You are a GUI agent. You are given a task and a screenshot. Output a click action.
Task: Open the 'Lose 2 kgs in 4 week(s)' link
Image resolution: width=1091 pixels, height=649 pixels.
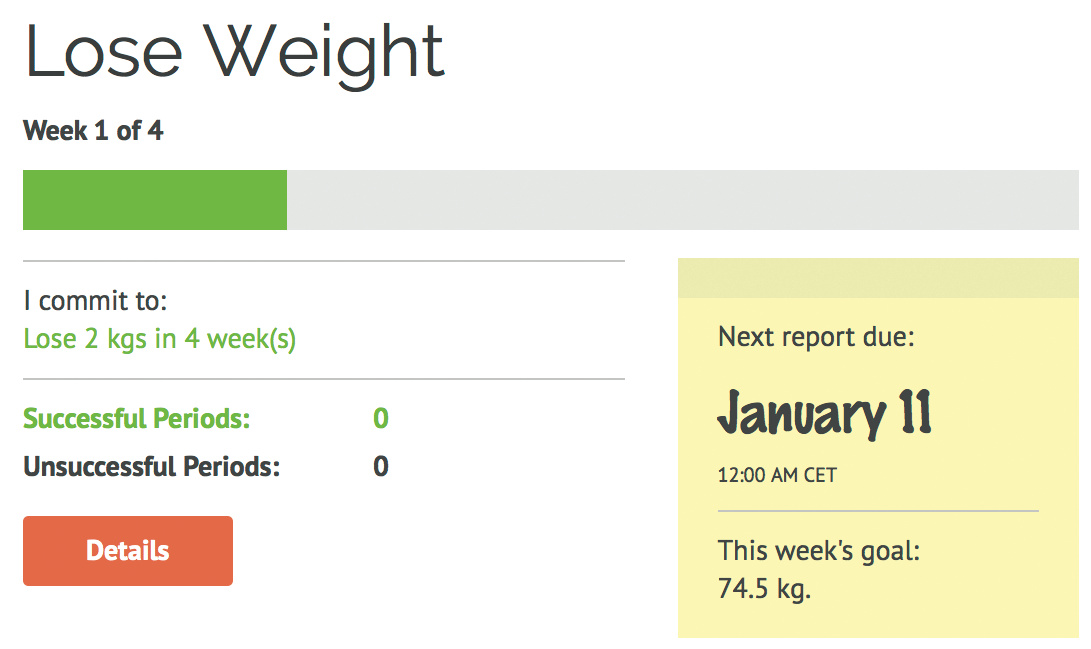tap(160, 339)
